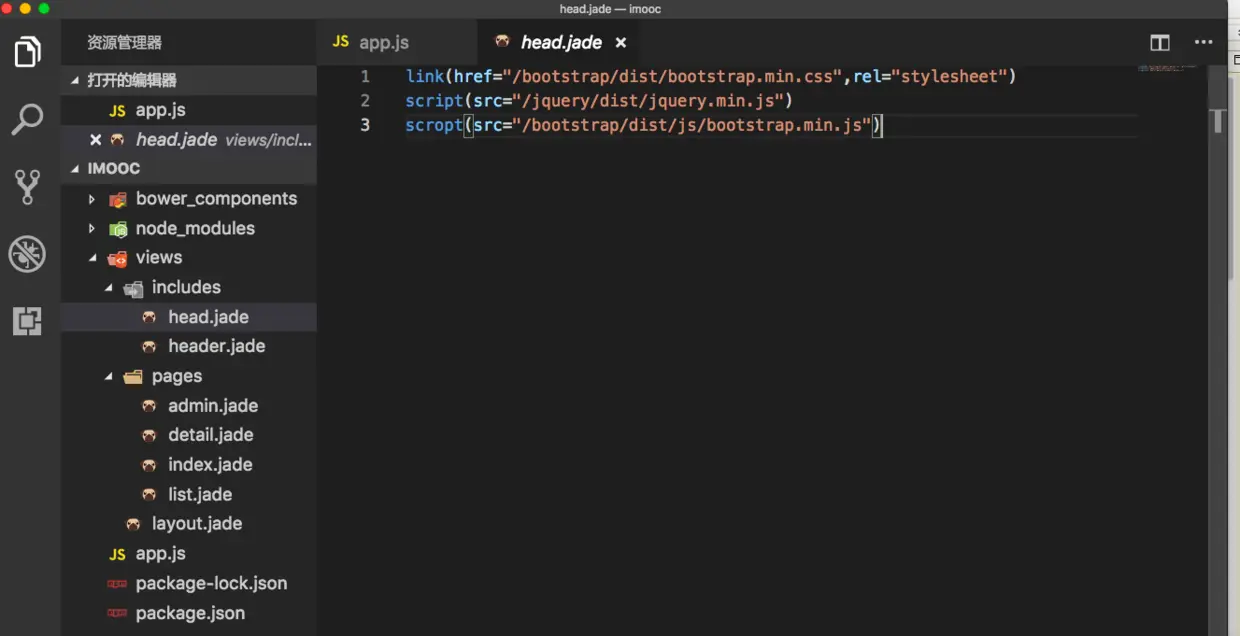
Task: Click the yellow macOS minimize window button
Action: click(x=25, y=8)
